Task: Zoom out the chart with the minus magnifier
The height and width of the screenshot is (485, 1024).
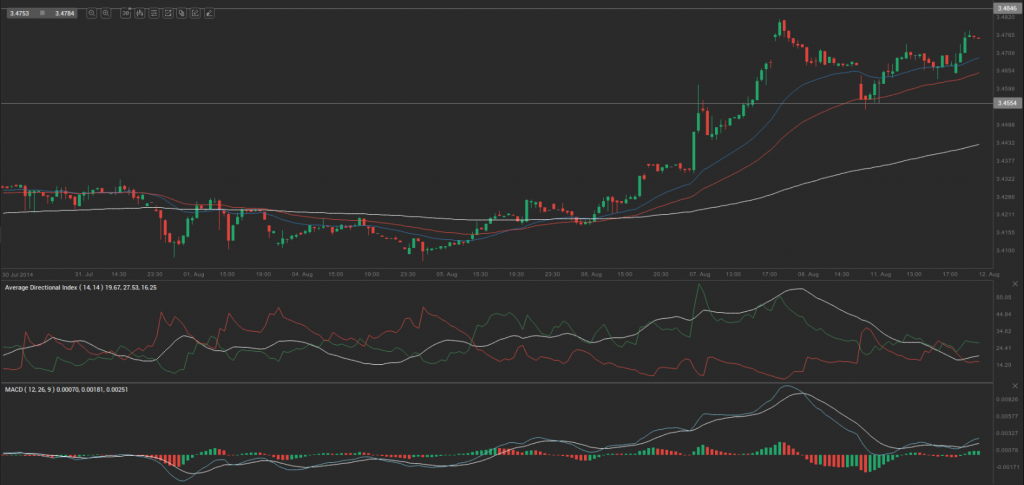Action: 92,13
